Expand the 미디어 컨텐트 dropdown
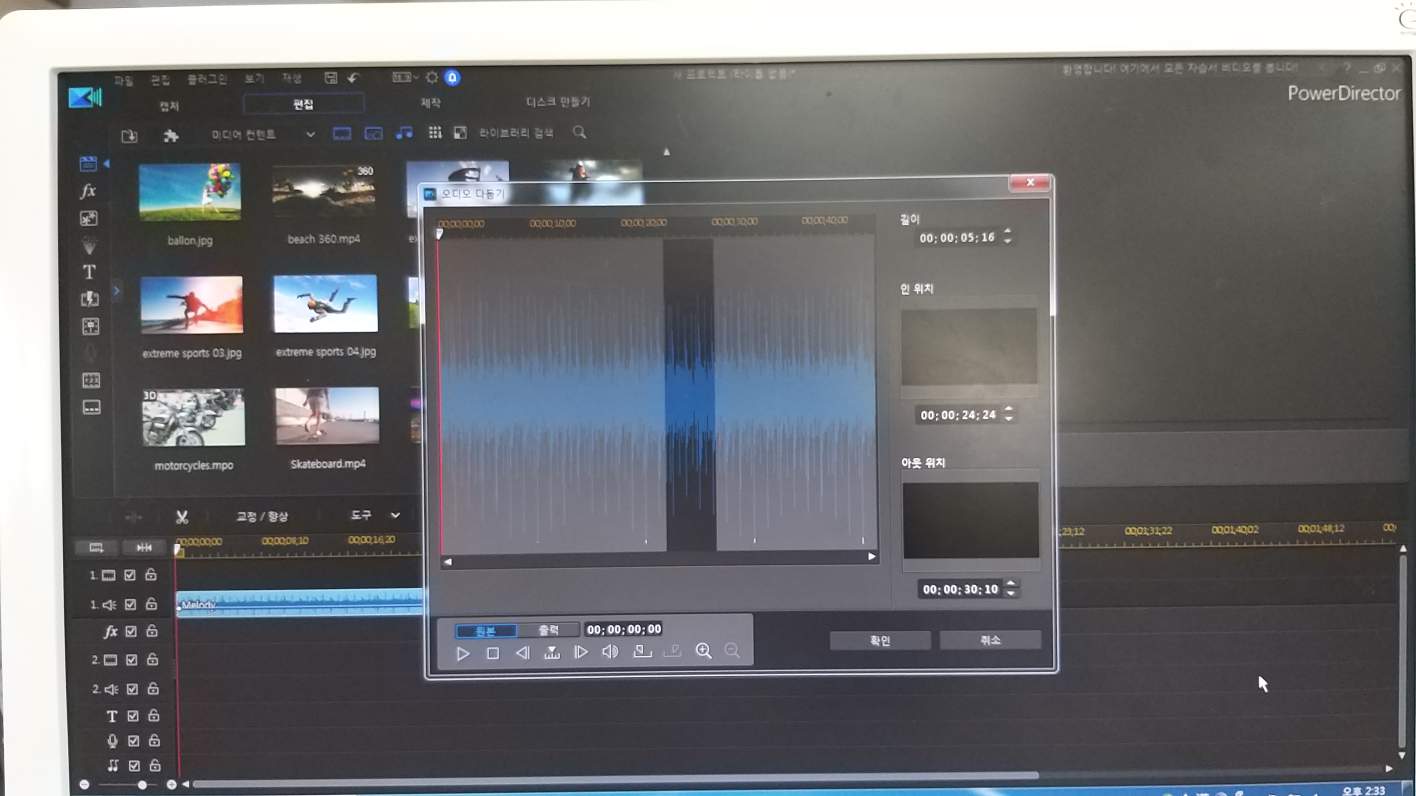 click(310, 134)
